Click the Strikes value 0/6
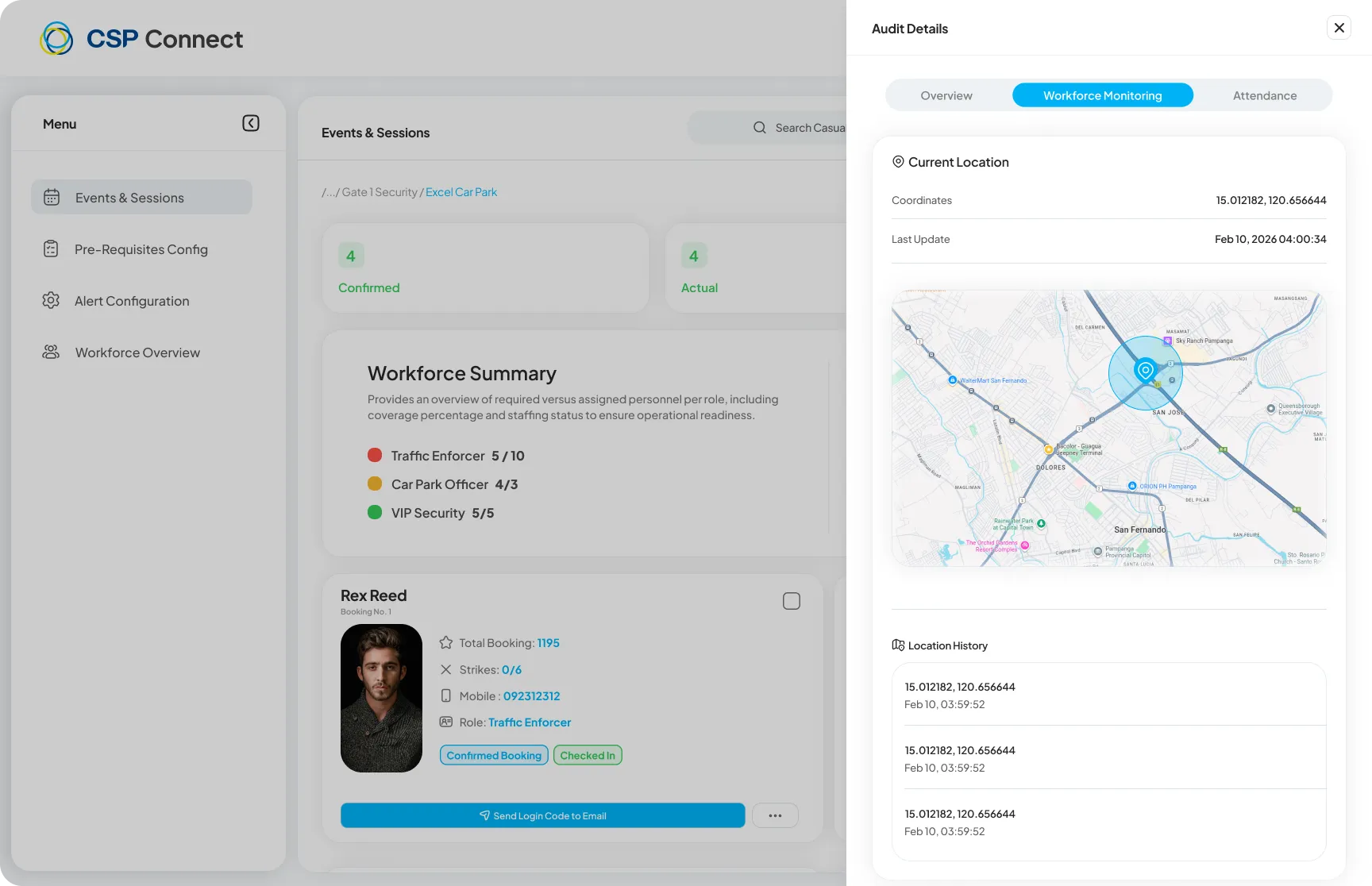The image size is (1372, 886). click(x=511, y=669)
